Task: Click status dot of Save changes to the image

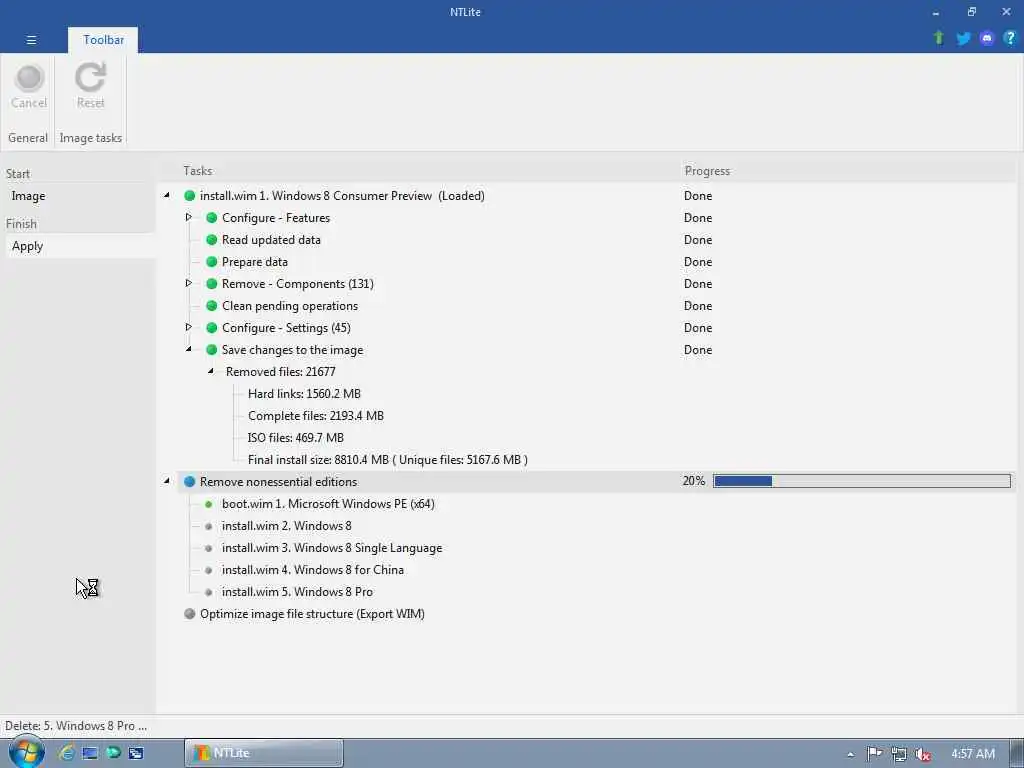Action: [212, 349]
